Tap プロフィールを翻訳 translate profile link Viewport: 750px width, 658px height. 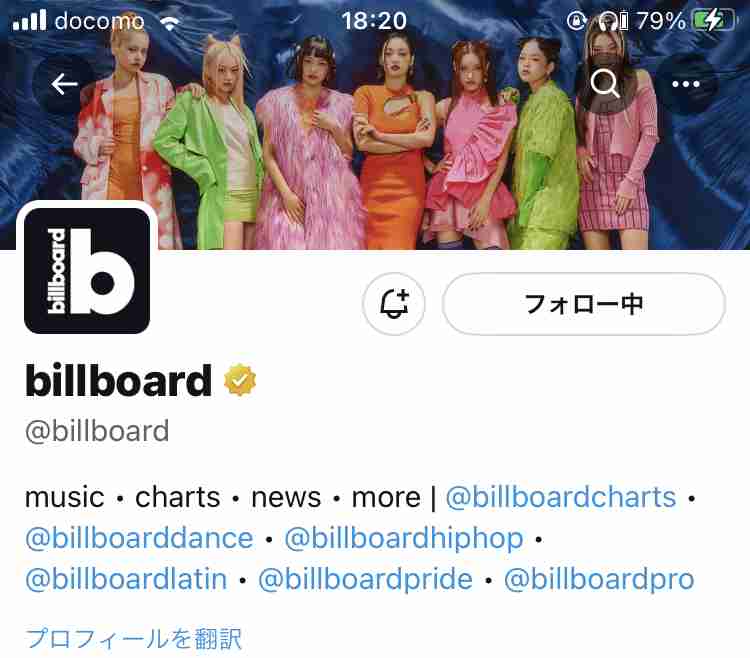pyautogui.click(x=134, y=639)
